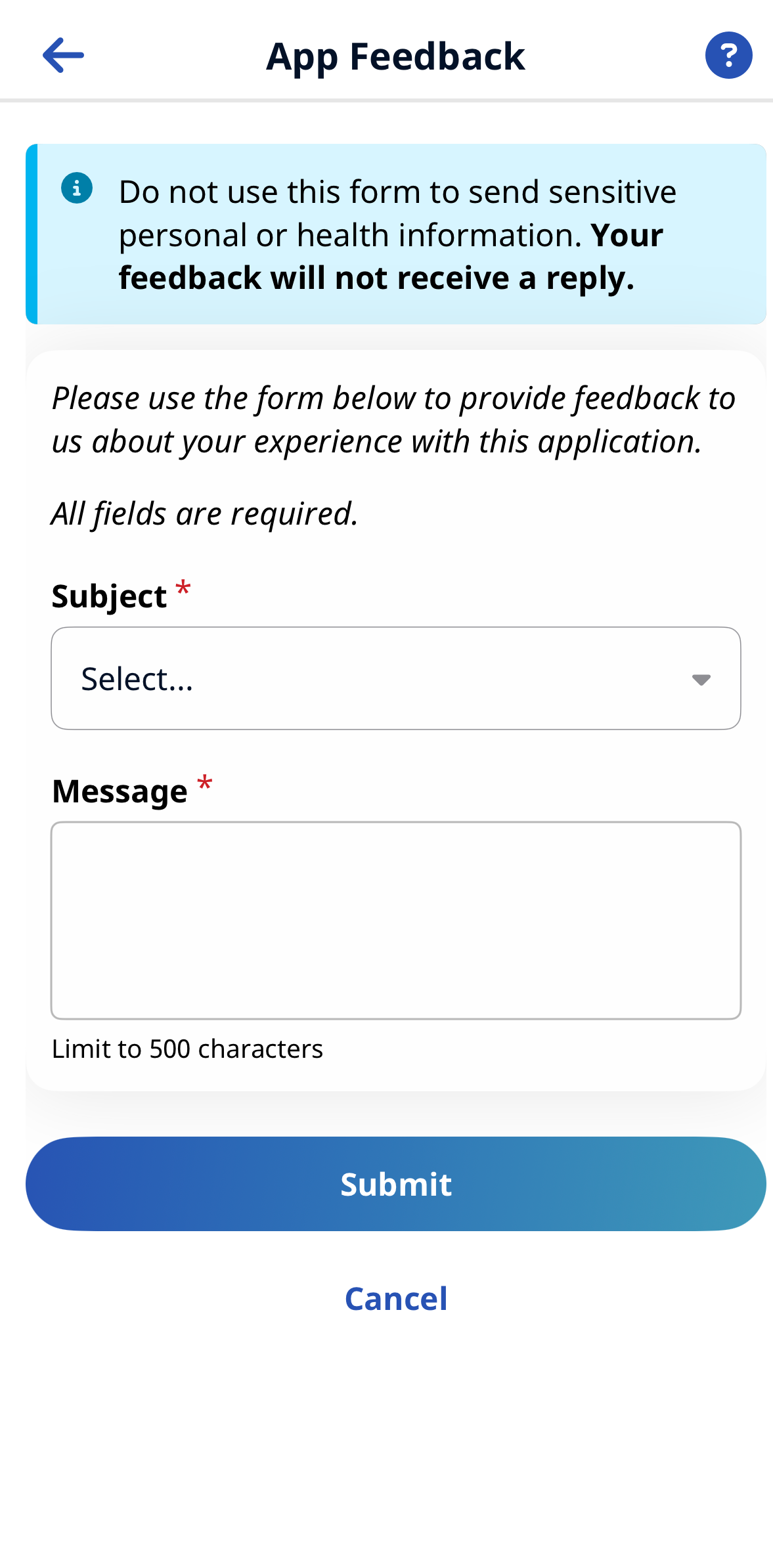Submit the feedback form
Image resolution: width=773 pixels, height=1568 pixels.
tap(395, 1184)
